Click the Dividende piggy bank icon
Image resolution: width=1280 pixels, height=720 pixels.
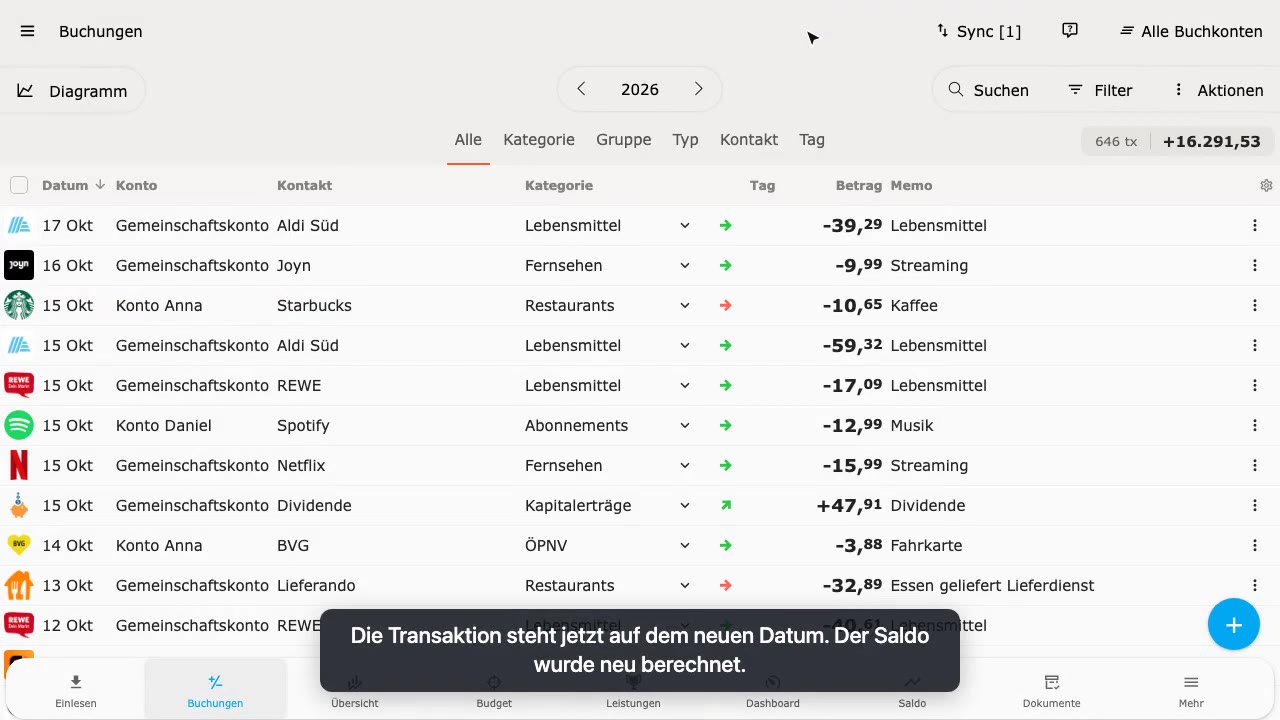[x=19, y=505]
